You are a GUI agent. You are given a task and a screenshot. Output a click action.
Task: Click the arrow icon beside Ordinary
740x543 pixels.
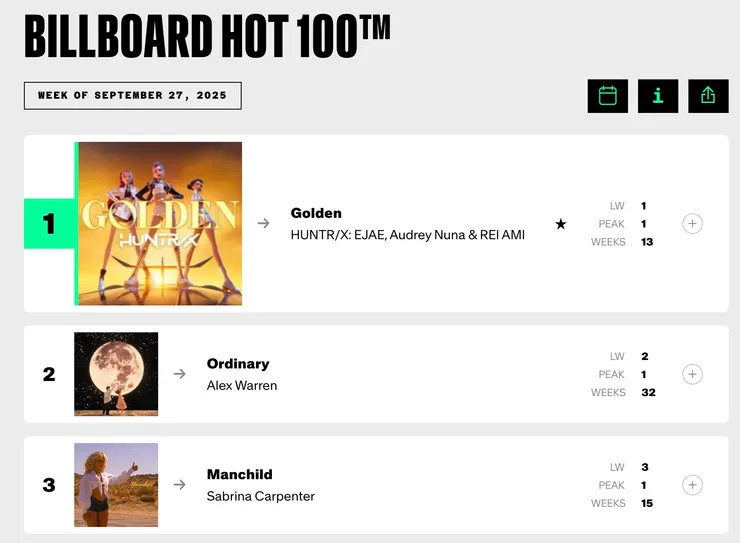pyautogui.click(x=179, y=374)
